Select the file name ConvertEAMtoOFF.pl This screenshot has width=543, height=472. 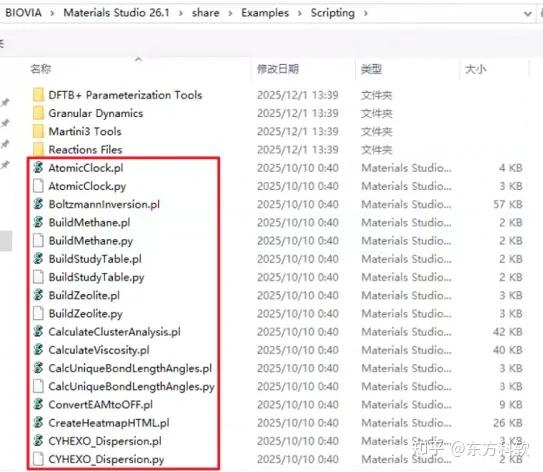click(x=100, y=404)
